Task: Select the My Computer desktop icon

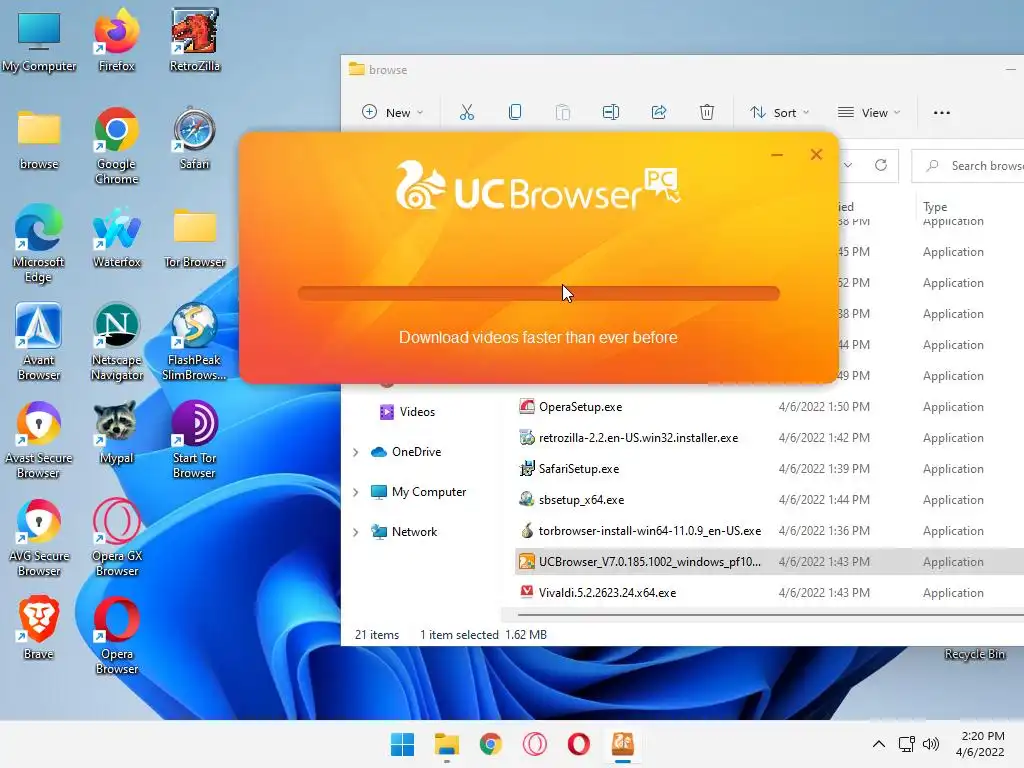Action: 39,40
